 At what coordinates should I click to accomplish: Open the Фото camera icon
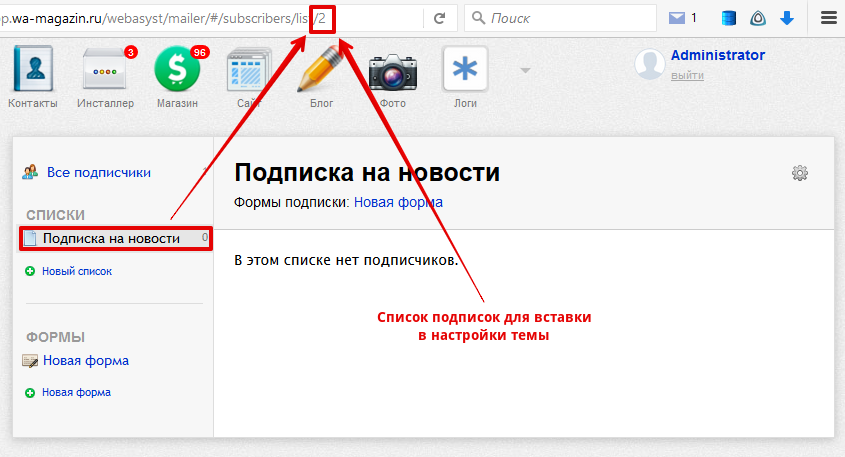(393, 72)
